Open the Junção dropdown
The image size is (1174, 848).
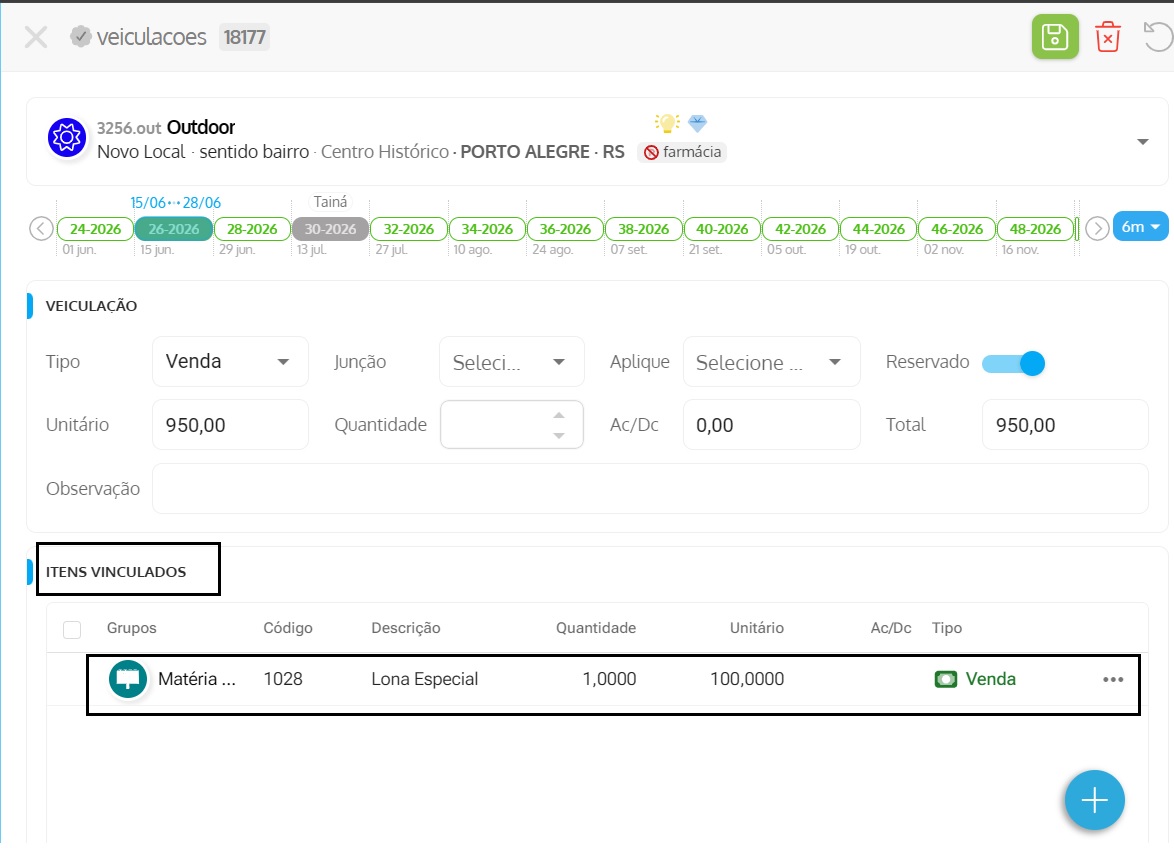pos(511,362)
